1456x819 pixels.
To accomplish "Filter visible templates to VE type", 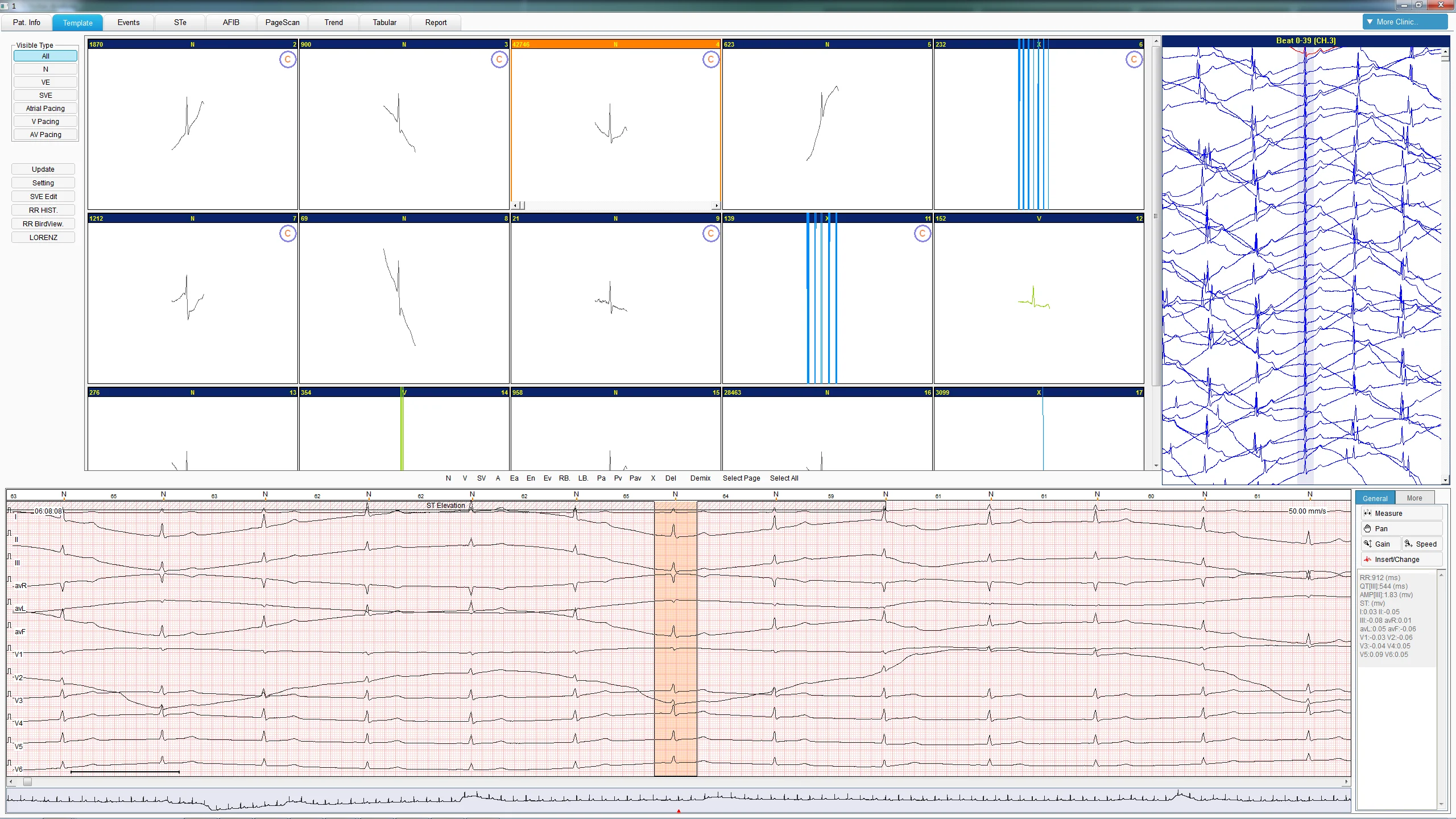I will click(x=45, y=82).
